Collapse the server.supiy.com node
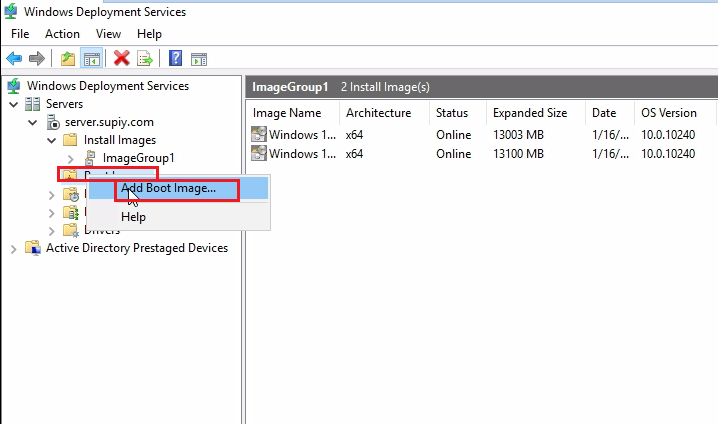718x424 pixels. pyautogui.click(x=33, y=122)
